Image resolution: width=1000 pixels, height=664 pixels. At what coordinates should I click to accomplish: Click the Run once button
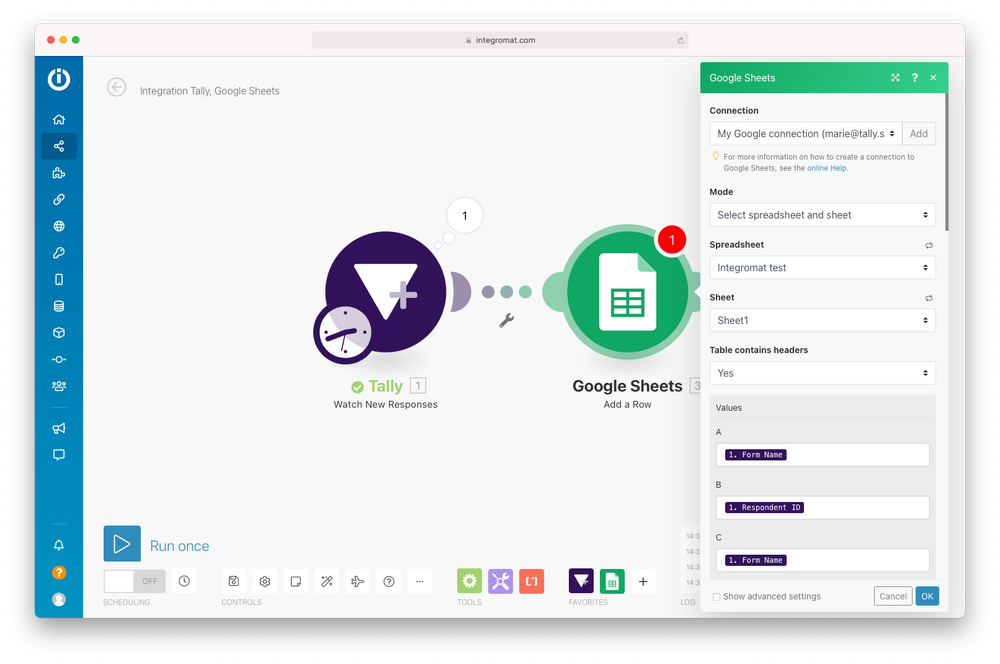[x=157, y=544]
